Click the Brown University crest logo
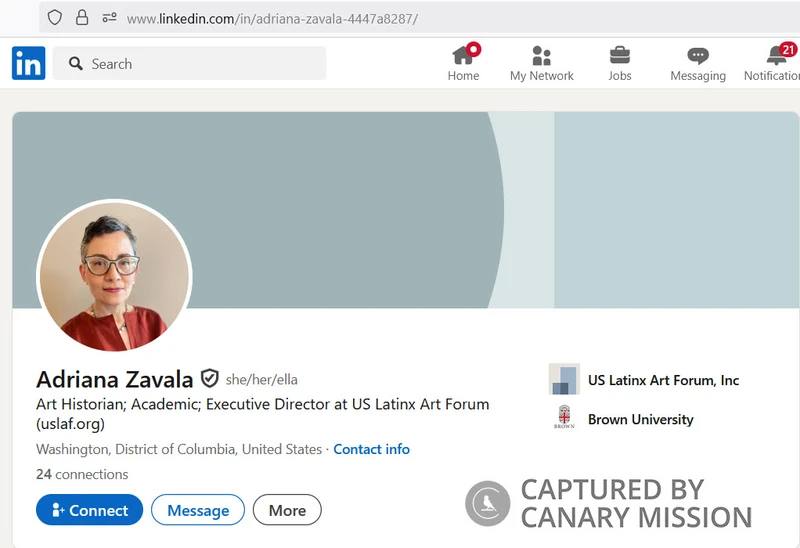The image size is (800, 548). click(x=564, y=417)
